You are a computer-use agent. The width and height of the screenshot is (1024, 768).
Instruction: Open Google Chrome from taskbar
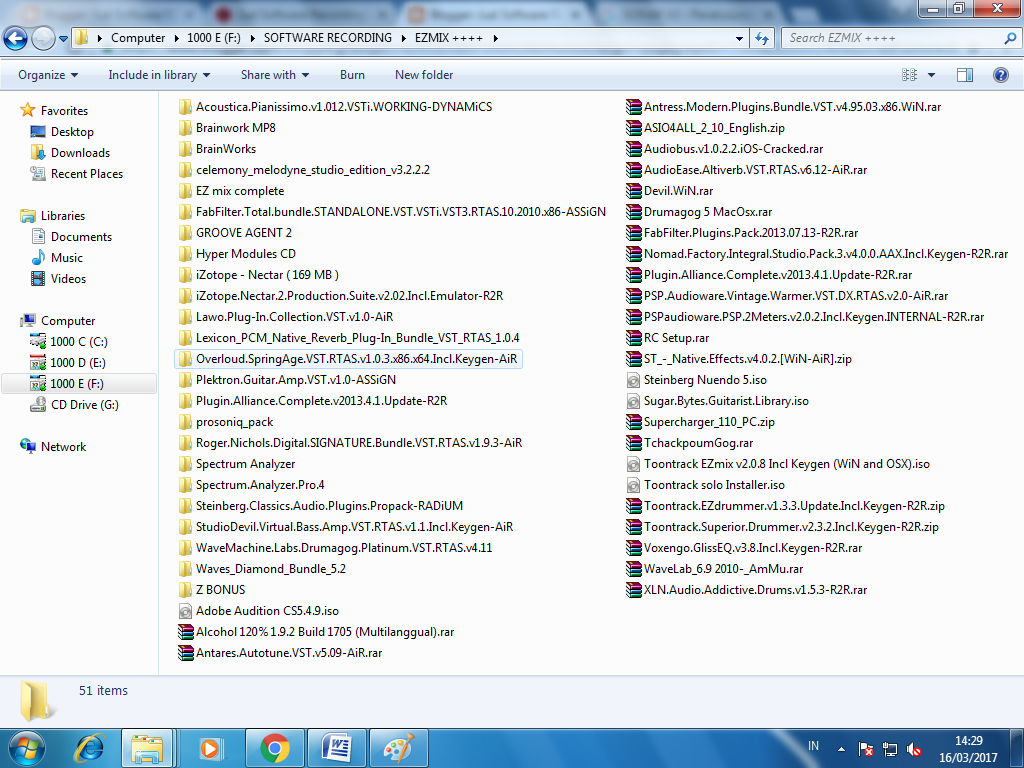click(275, 748)
